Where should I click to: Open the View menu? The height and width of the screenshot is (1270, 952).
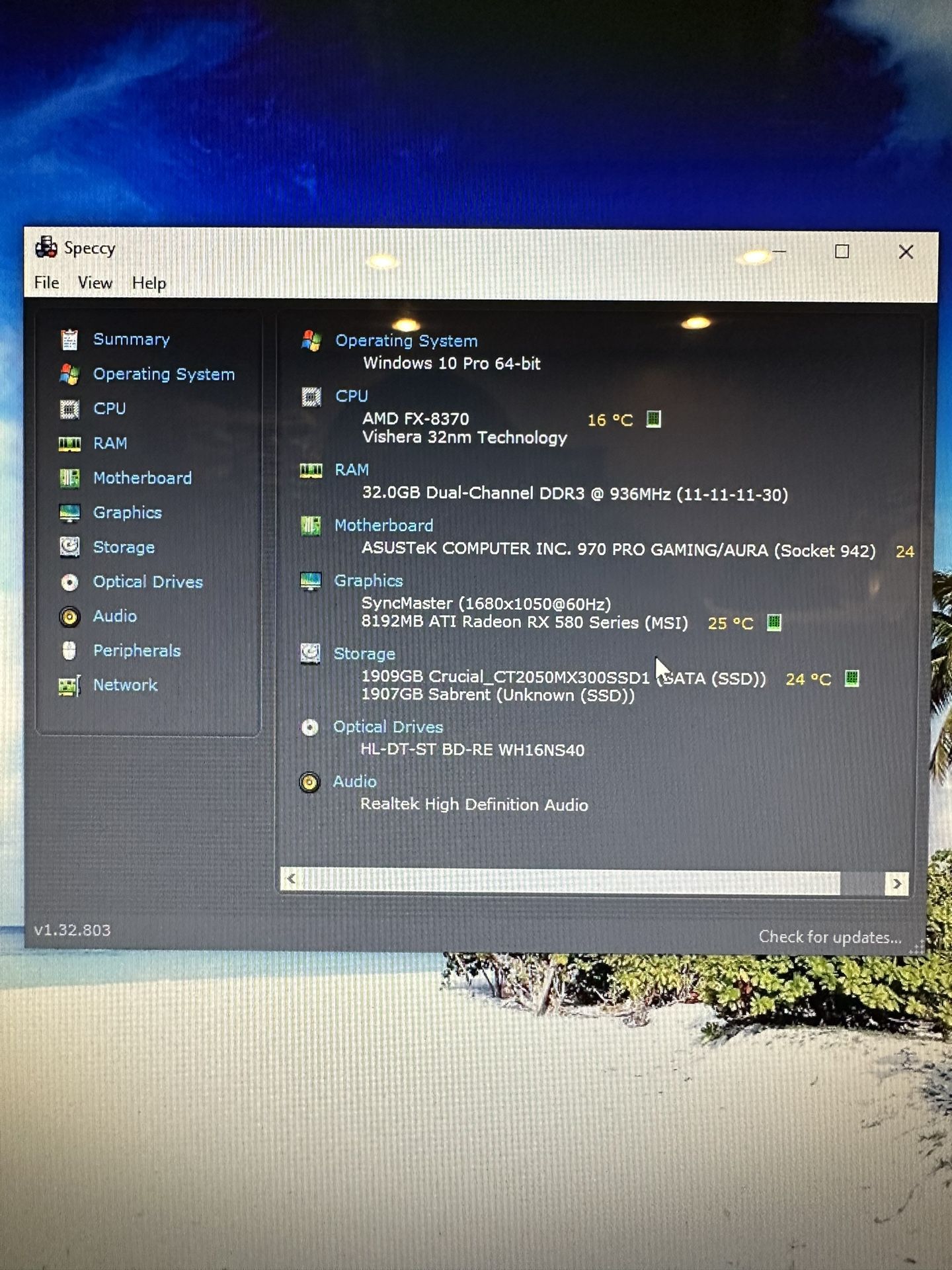coord(95,282)
